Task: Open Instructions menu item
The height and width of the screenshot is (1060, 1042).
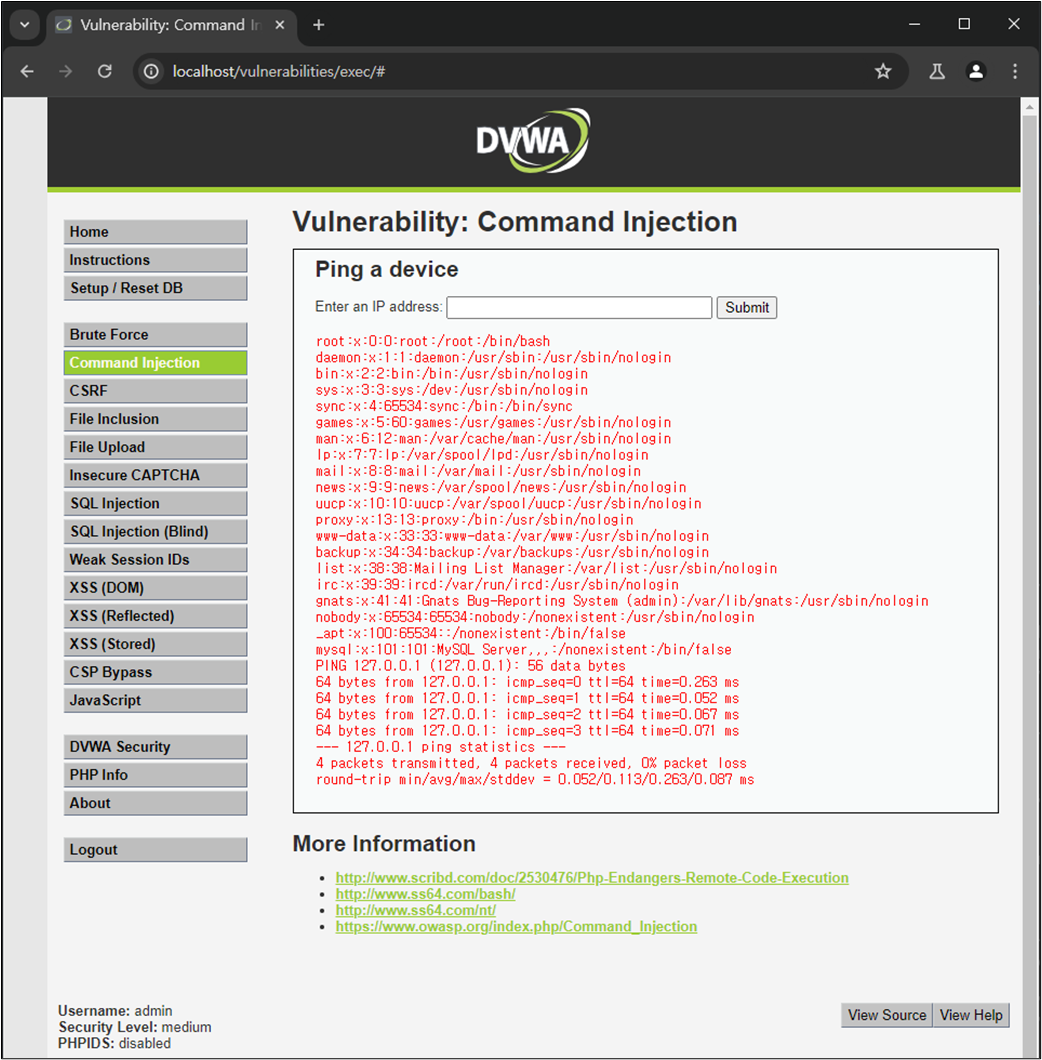Action: (x=156, y=260)
